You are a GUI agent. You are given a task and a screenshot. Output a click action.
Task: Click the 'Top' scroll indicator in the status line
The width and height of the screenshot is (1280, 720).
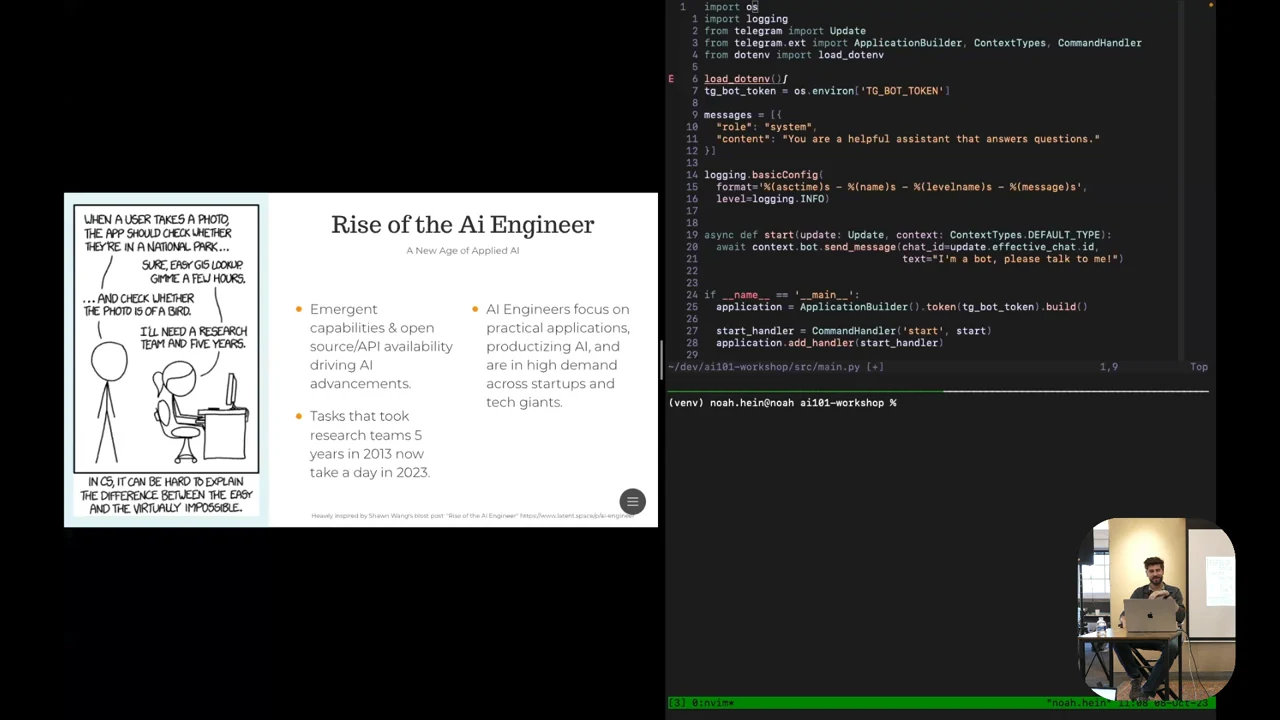(1199, 367)
